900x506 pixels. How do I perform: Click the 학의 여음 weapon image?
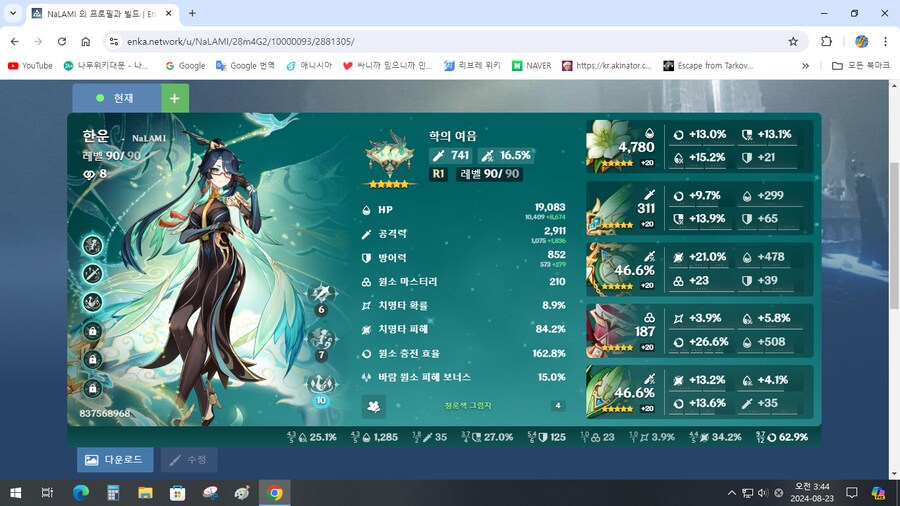coord(390,154)
